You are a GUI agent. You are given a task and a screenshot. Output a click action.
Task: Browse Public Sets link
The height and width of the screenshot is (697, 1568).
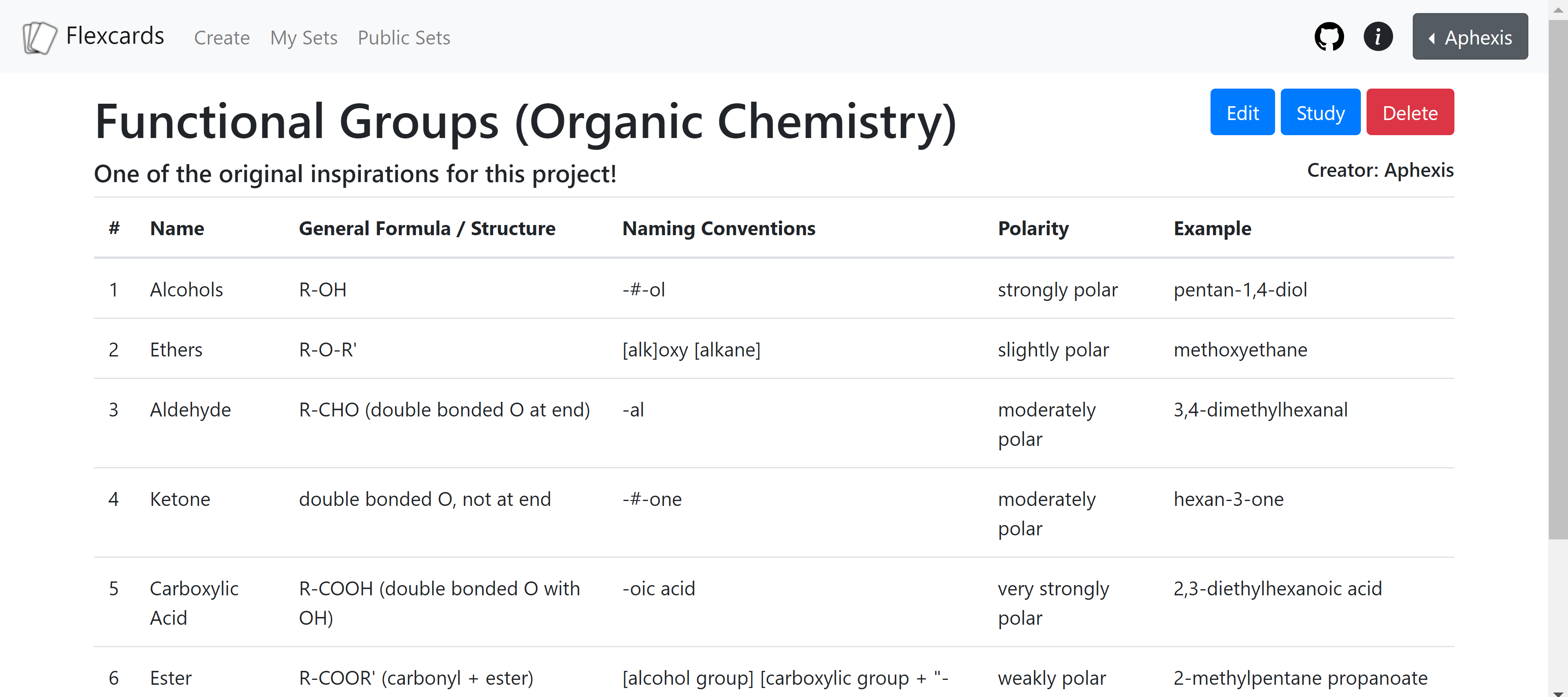[x=404, y=38]
